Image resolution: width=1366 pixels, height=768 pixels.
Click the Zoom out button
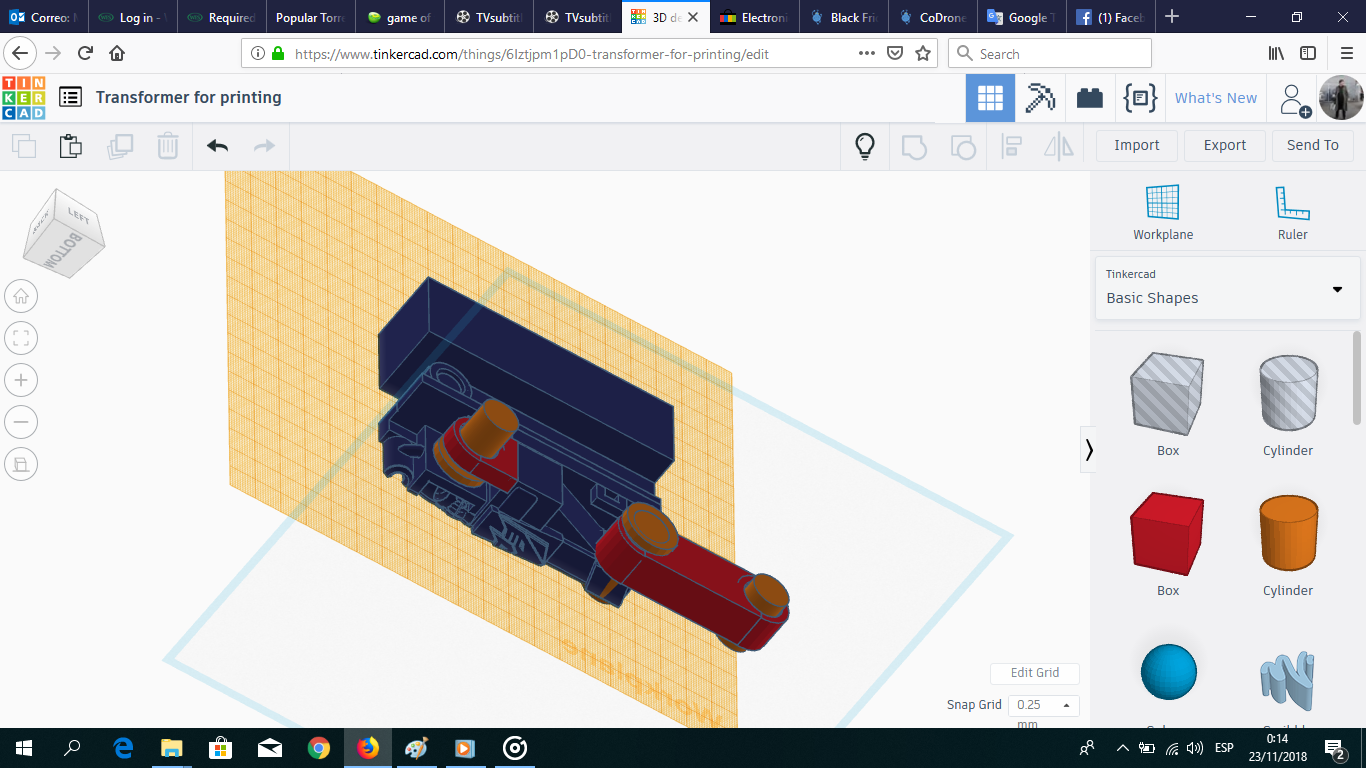pyautogui.click(x=21, y=422)
